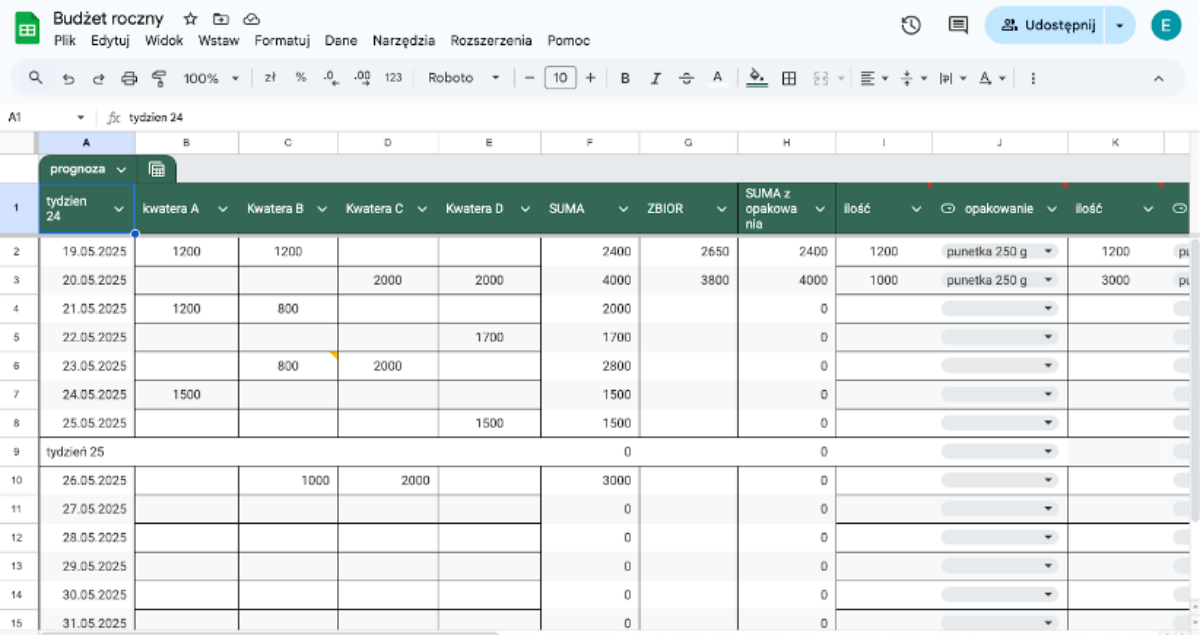Click the font size input field

coord(560,78)
